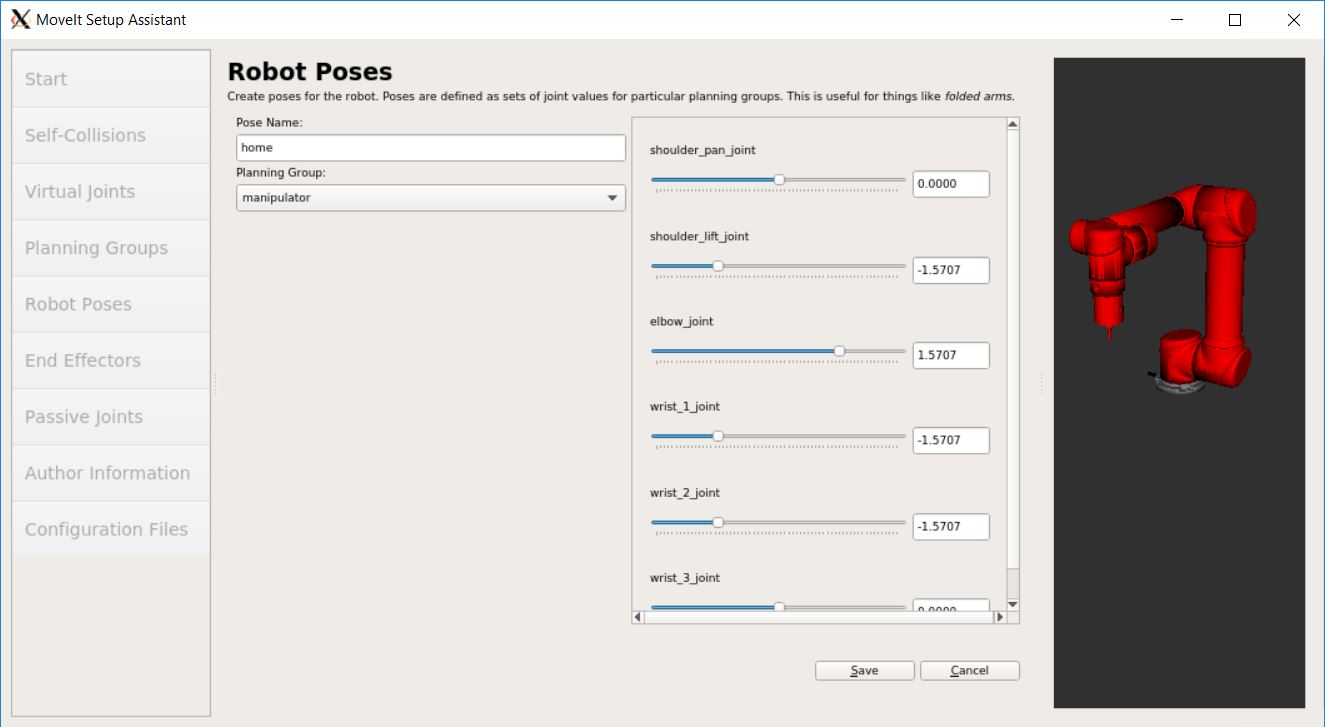The width and height of the screenshot is (1325, 727).
Task: Click the wrist_2_joint value box
Action: pos(950,526)
